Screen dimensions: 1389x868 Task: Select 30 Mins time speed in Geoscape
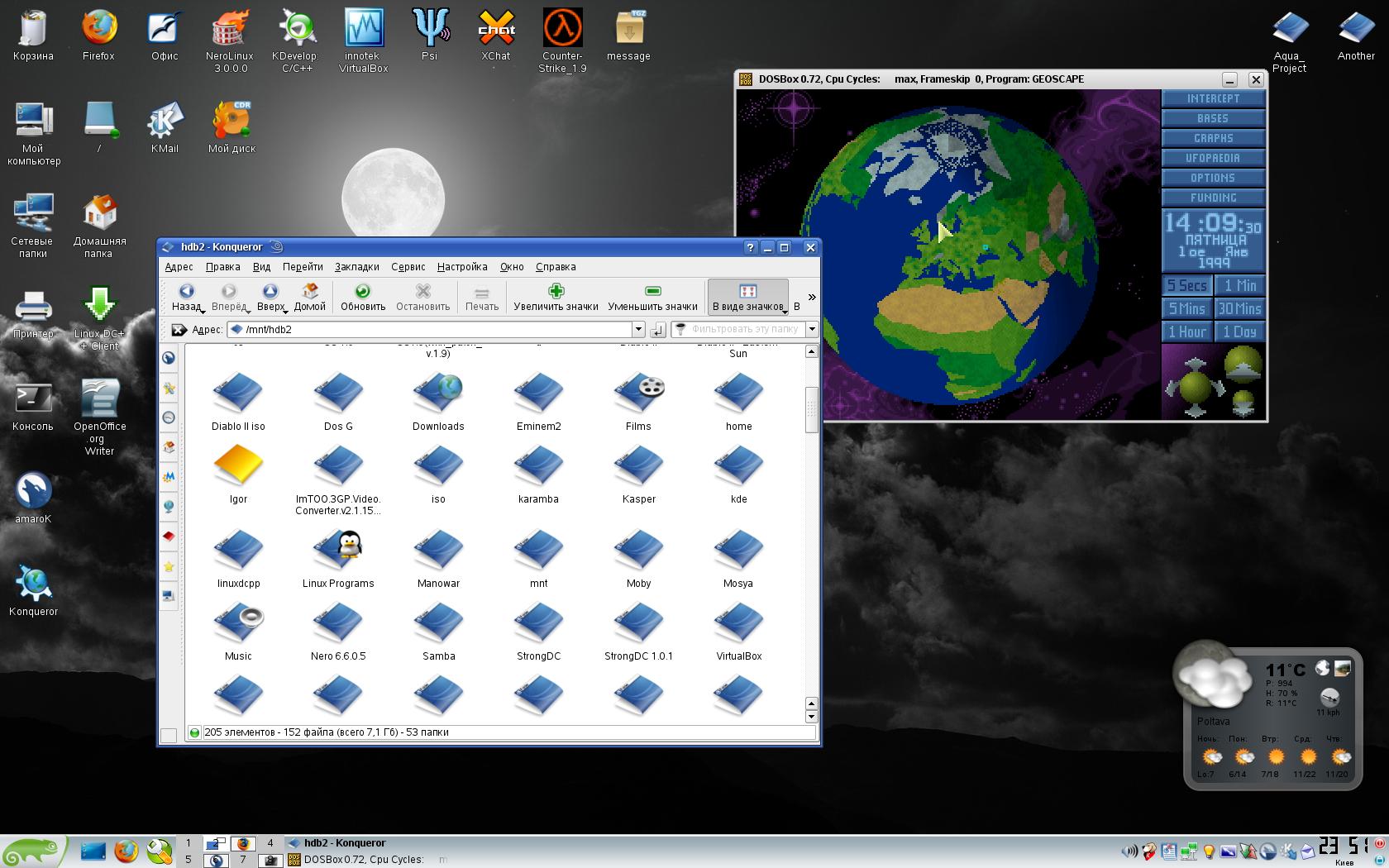(x=1240, y=308)
